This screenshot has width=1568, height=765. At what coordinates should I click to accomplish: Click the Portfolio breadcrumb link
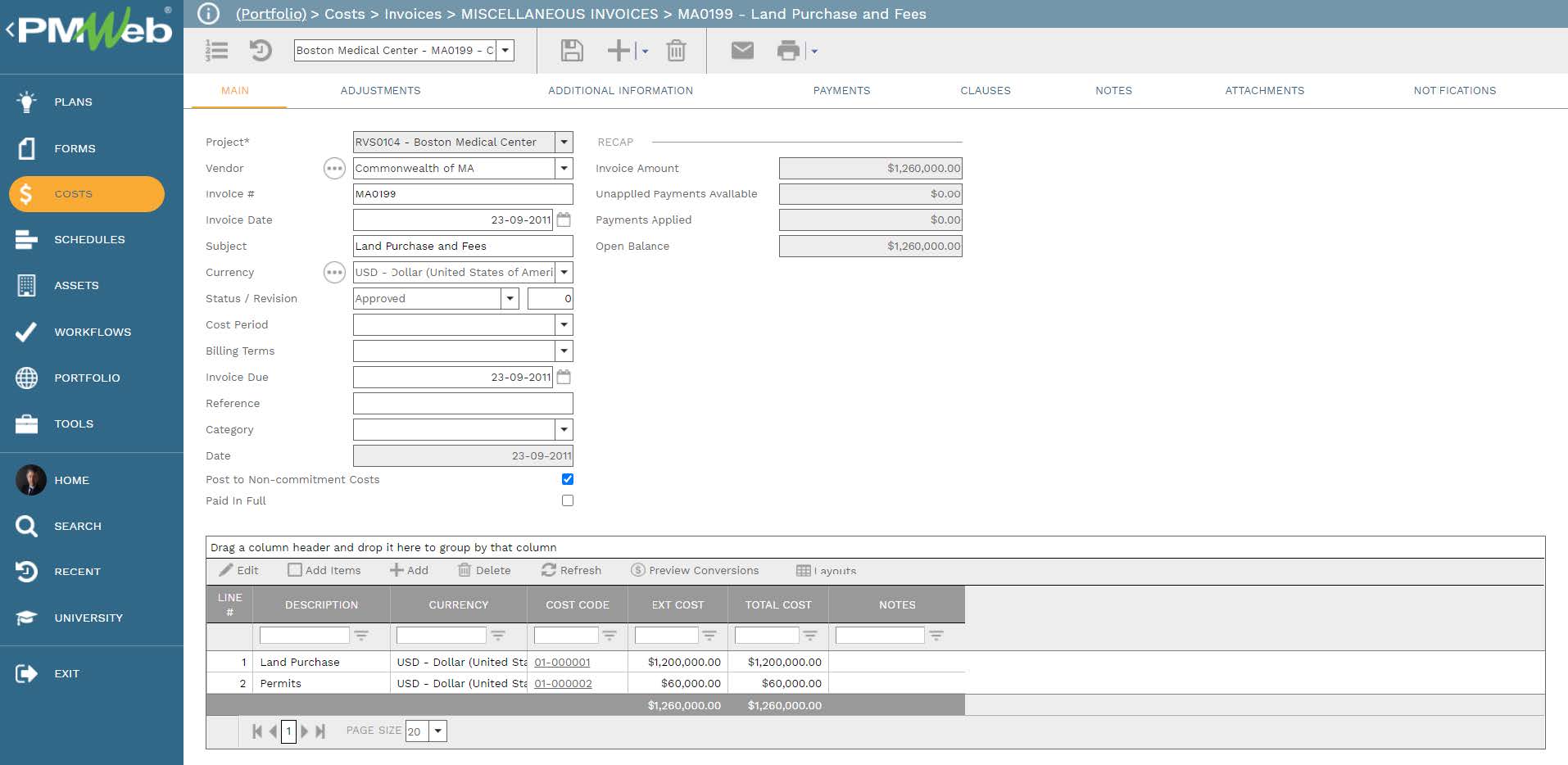tap(270, 14)
